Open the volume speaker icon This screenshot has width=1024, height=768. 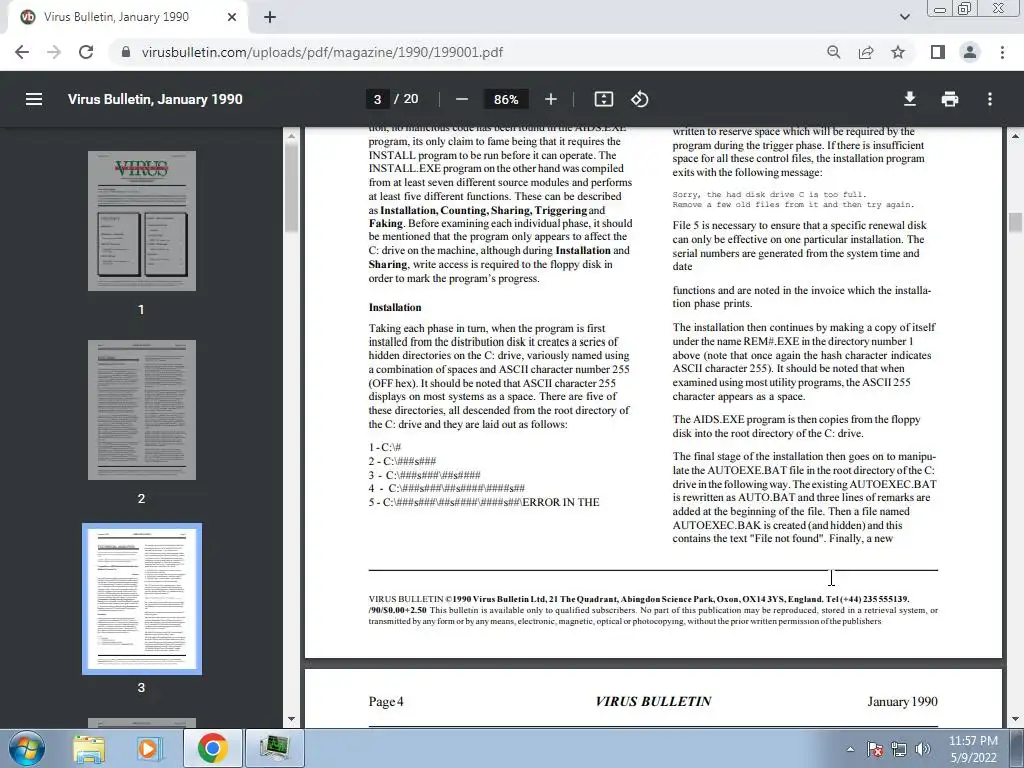click(x=922, y=749)
